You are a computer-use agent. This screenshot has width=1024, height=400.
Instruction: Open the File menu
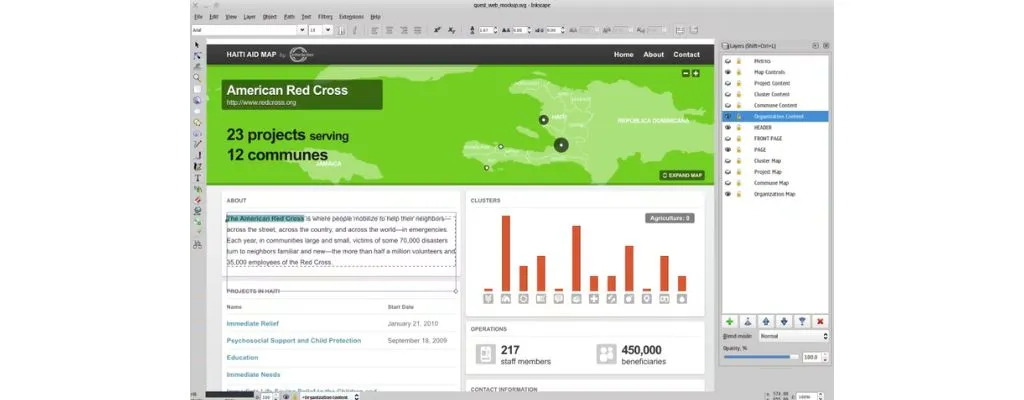tap(198, 16)
